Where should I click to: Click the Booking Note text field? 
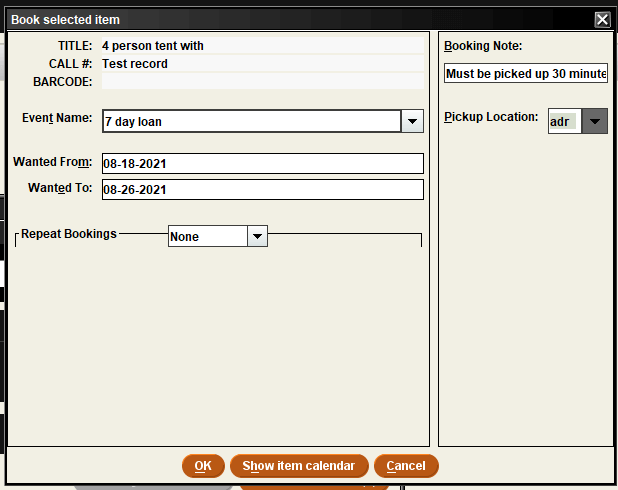[x=526, y=73]
